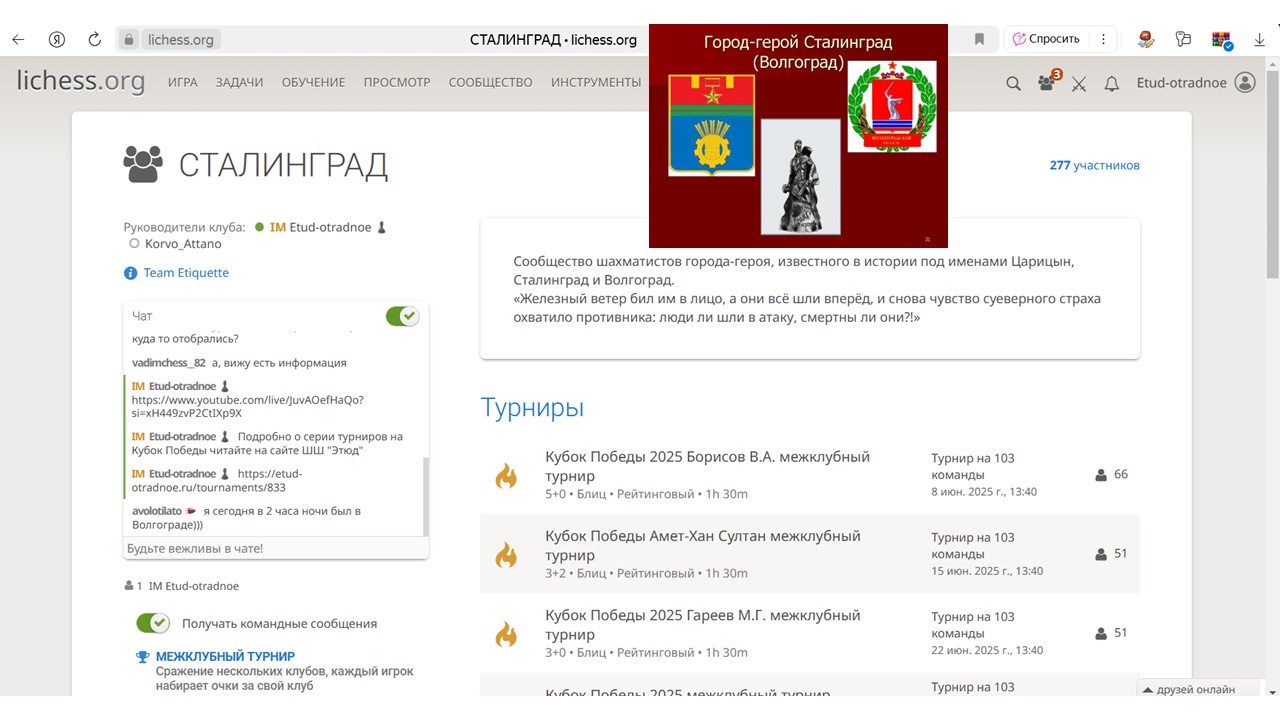The height and width of the screenshot is (720, 1280).
Task: Open the ИГРА menu
Action: click(182, 83)
